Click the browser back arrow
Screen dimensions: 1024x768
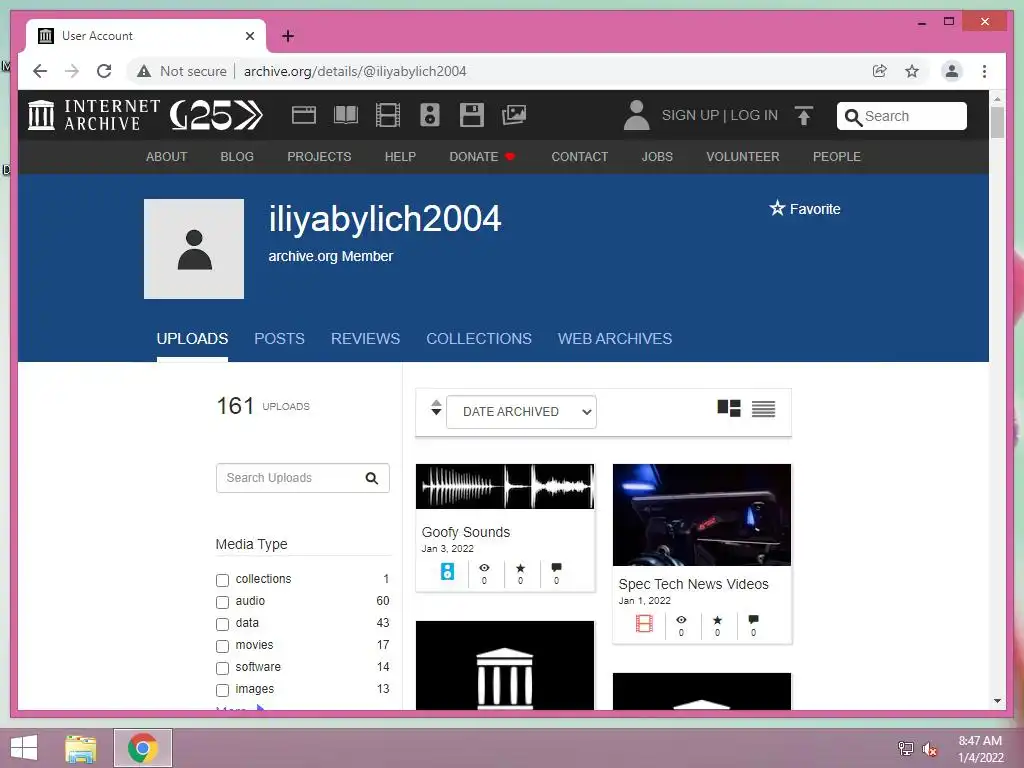40,71
